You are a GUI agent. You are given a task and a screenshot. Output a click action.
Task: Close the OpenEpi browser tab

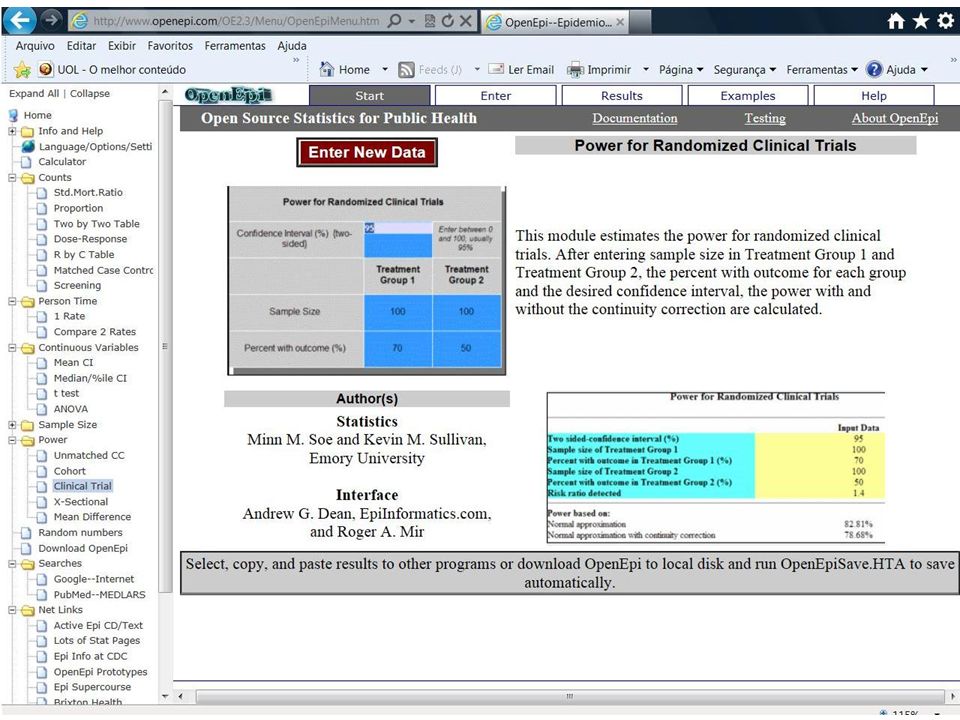pos(620,22)
